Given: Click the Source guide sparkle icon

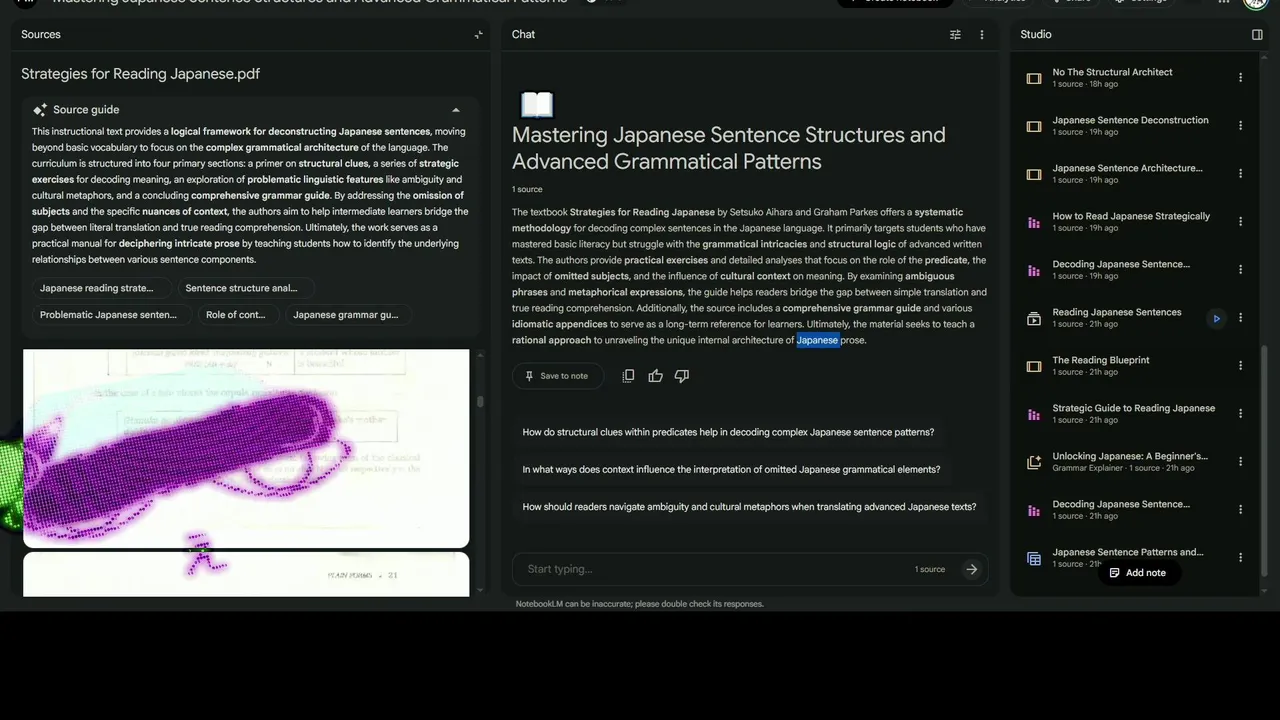Looking at the screenshot, I should pyautogui.click(x=40, y=110).
